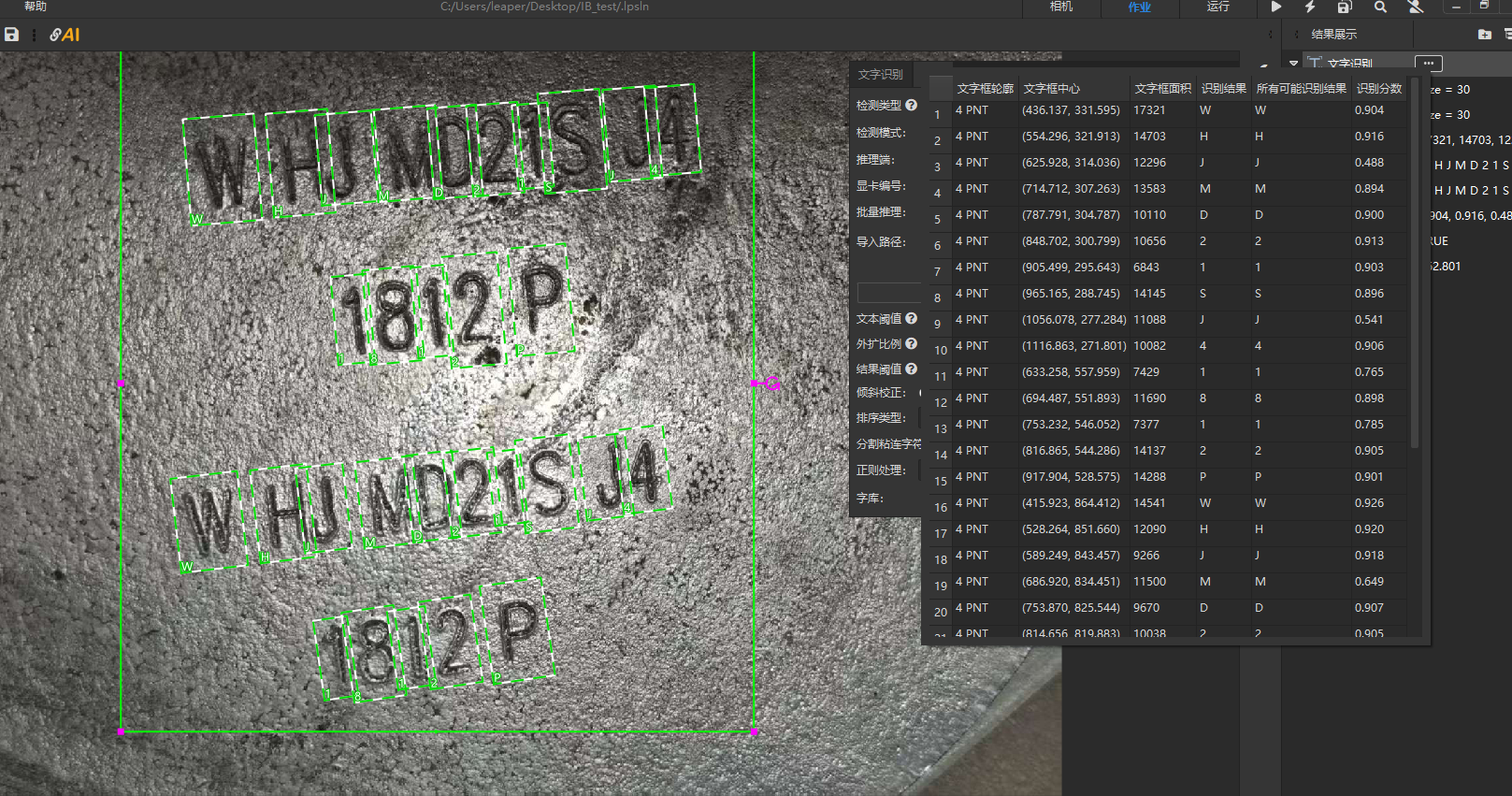Click help icon beside 检测类型
The width and height of the screenshot is (1512, 796).
point(911,106)
